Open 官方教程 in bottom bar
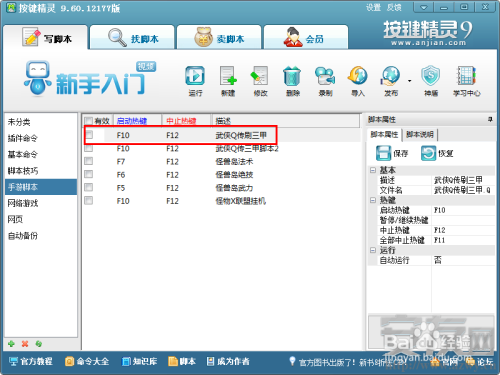The height and width of the screenshot is (375, 500). tap(31, 361)
